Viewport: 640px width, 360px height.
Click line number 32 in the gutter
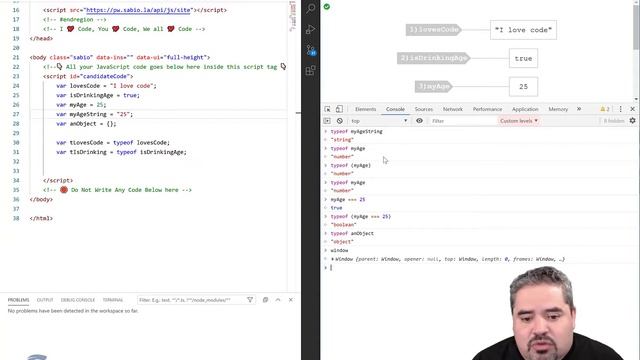(16, 162)
